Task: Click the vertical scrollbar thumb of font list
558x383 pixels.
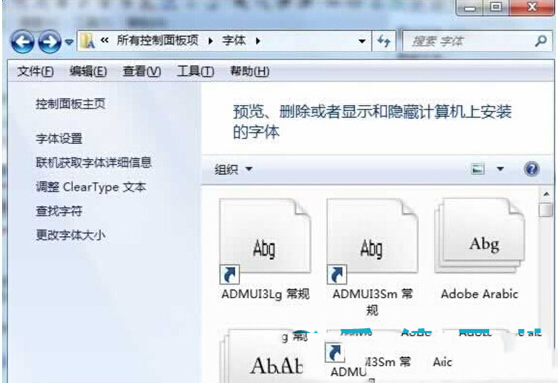Action: pyautogui.click(x=545, y=210)
